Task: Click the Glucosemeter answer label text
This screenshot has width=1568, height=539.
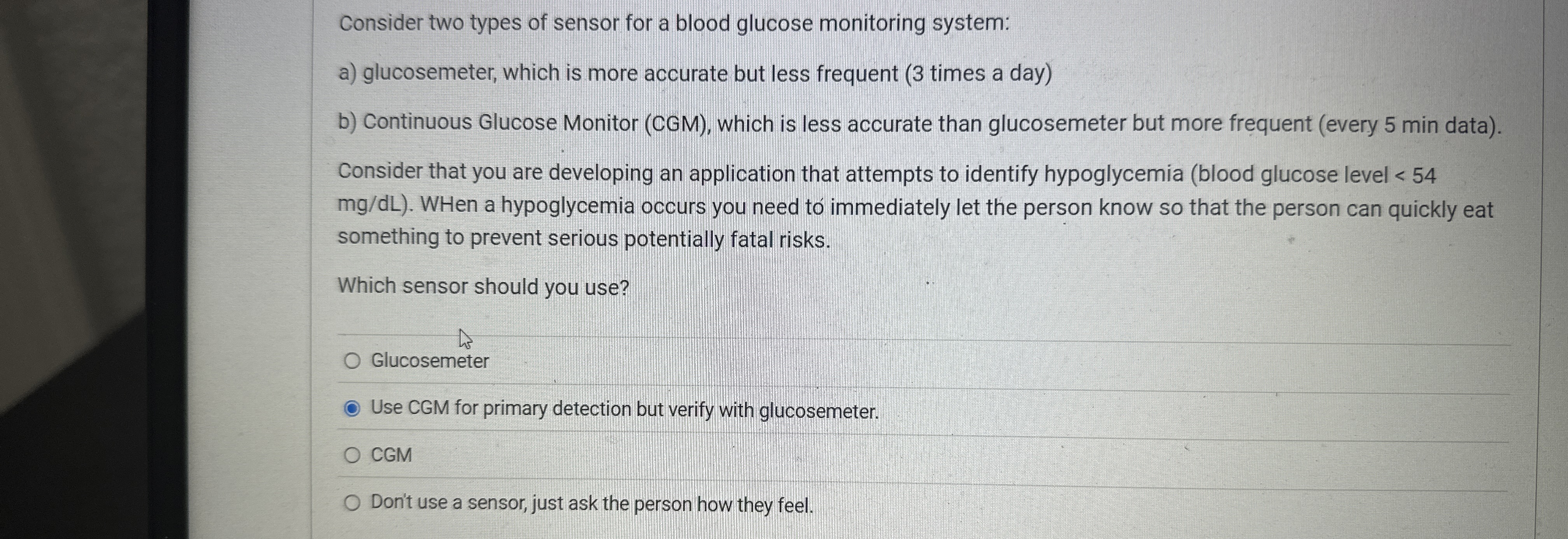Action: (430, 361)
